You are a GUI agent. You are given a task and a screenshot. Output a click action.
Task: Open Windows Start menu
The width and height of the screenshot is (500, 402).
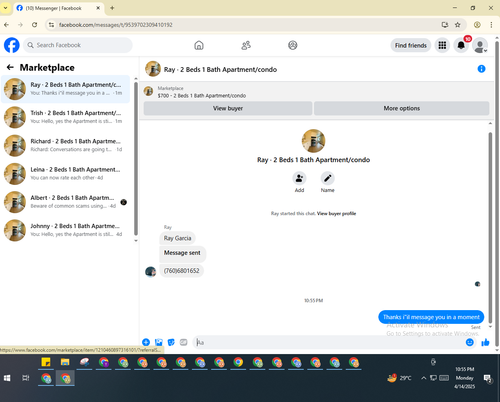pyautogui.click(x=7, y=378)
